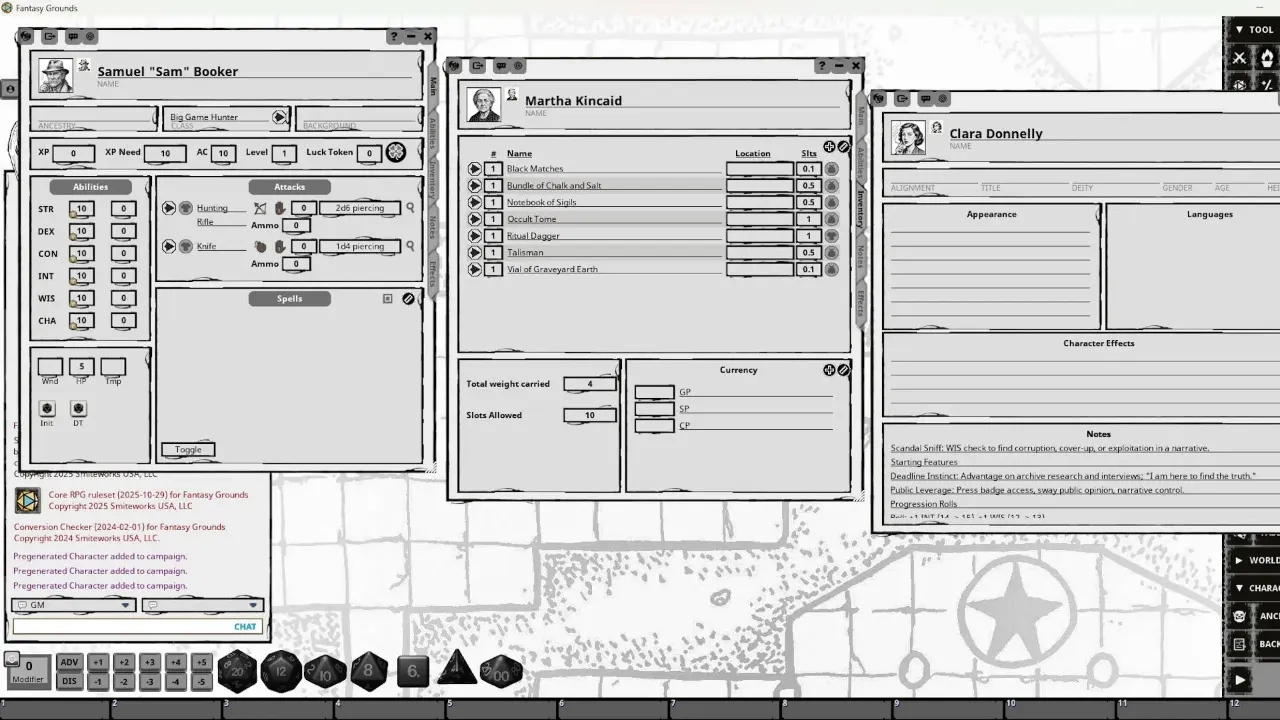
Task: Roll the d100 percentile die
Action: click(502, 671)
